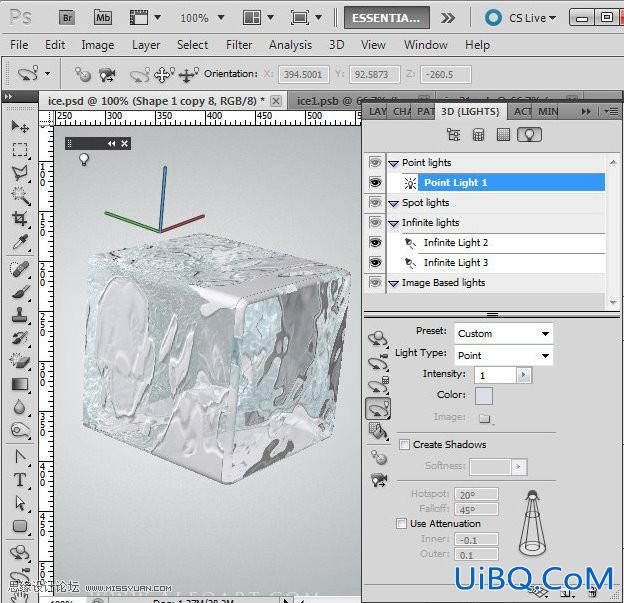Open the Preset dropdown showing Custom
The image size is (624, 603).
click(503, 334)
